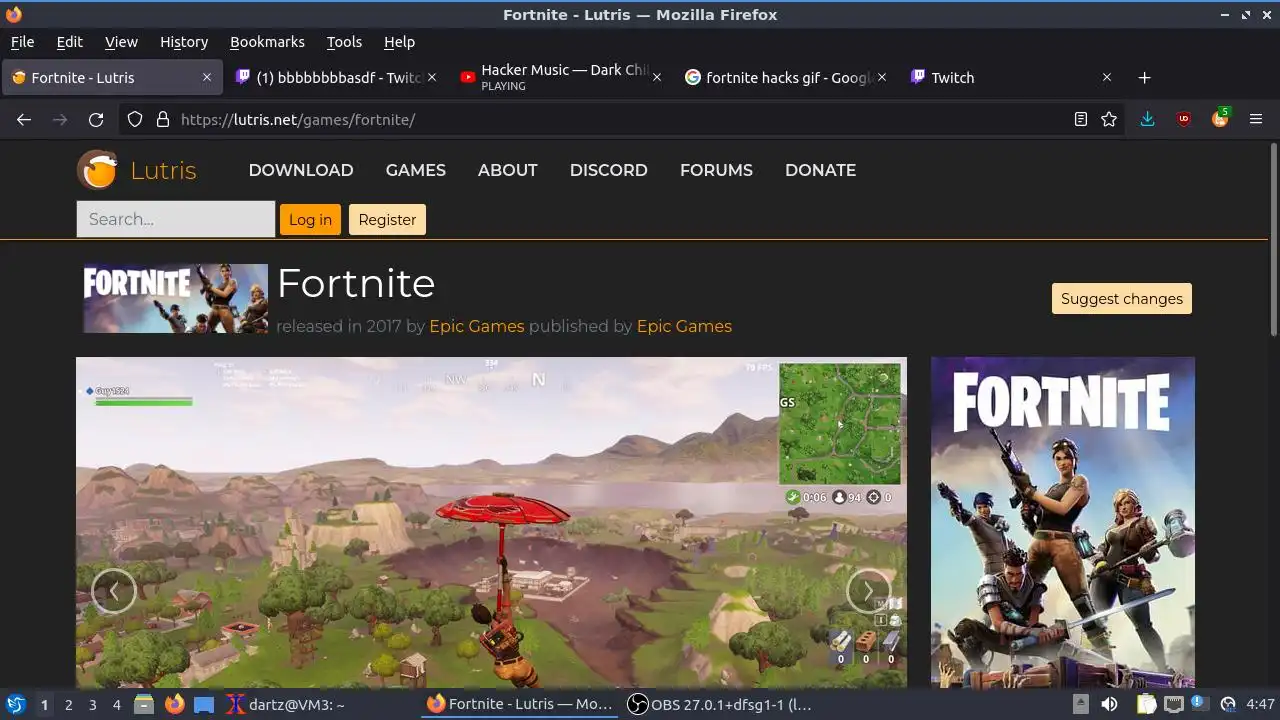Open the Firefox downloads panel
1280x720 pixels.
pos(1147,119)
